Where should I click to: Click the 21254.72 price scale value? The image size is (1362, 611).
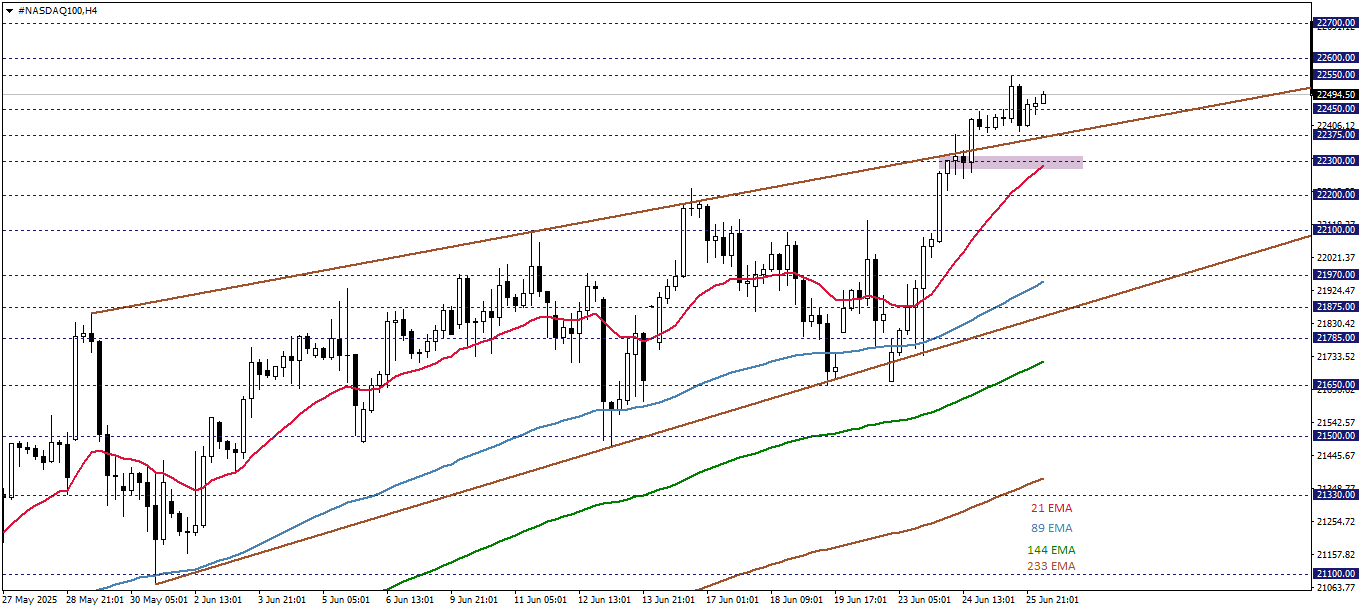[1336, 521]
